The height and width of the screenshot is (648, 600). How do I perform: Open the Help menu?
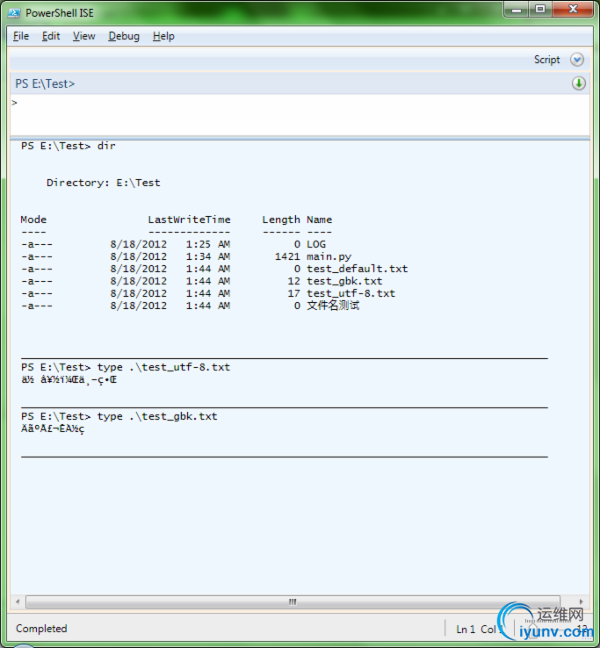coord(164,36)
